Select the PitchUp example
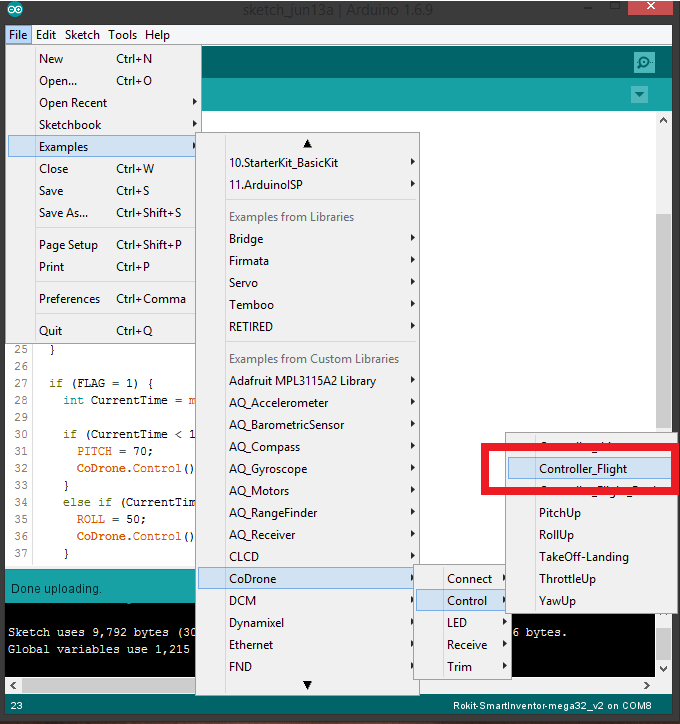Image resolution: width=680 pixels, height=724 pixels. (559, 513)
